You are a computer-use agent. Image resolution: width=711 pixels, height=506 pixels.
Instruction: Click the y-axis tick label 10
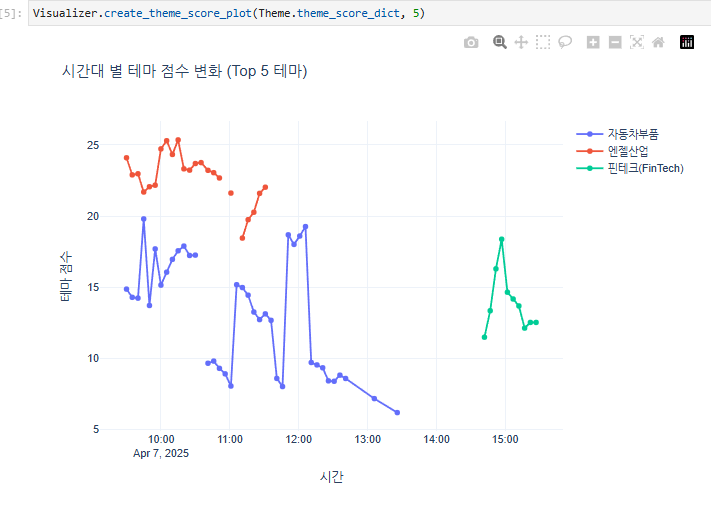tap(93, 358)
